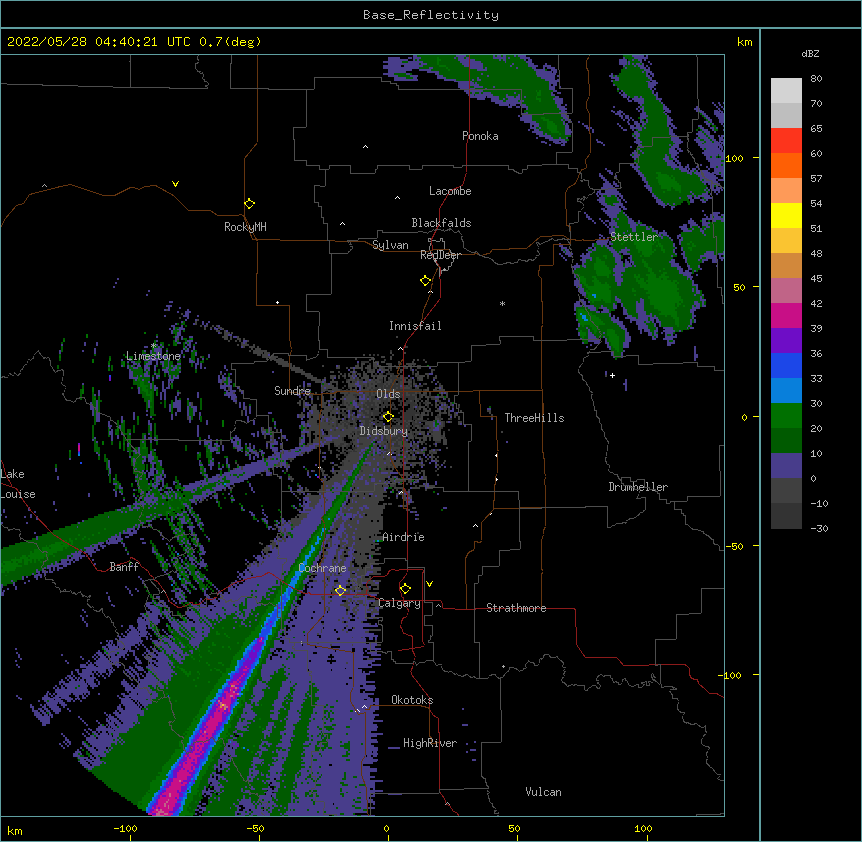
Task: Click the 50 tick on the bottom axis
Action: point(514,828)
